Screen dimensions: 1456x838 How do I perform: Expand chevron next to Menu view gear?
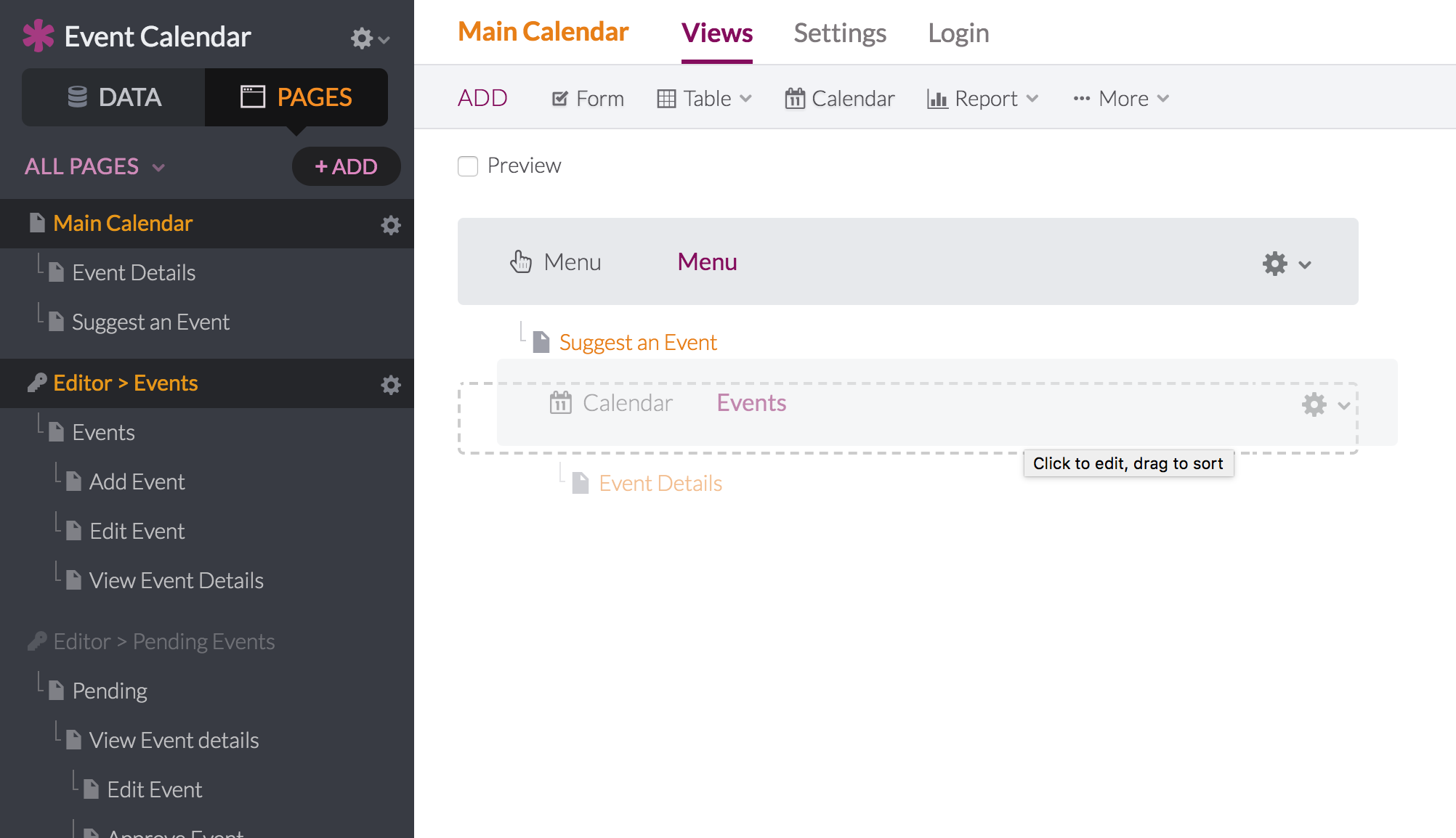[1305, 265]
